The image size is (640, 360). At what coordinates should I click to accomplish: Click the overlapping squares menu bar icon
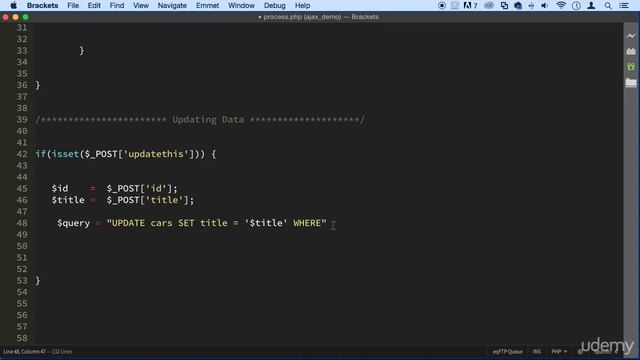coord(504,5)
